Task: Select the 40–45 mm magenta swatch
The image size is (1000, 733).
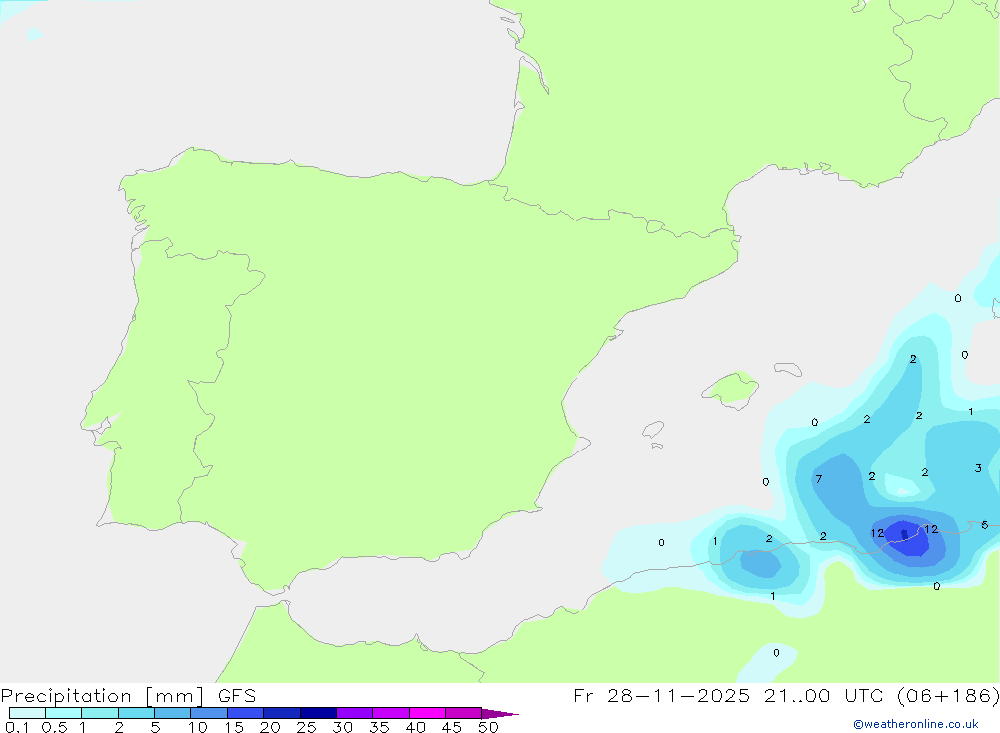Action: coord(427,713)
